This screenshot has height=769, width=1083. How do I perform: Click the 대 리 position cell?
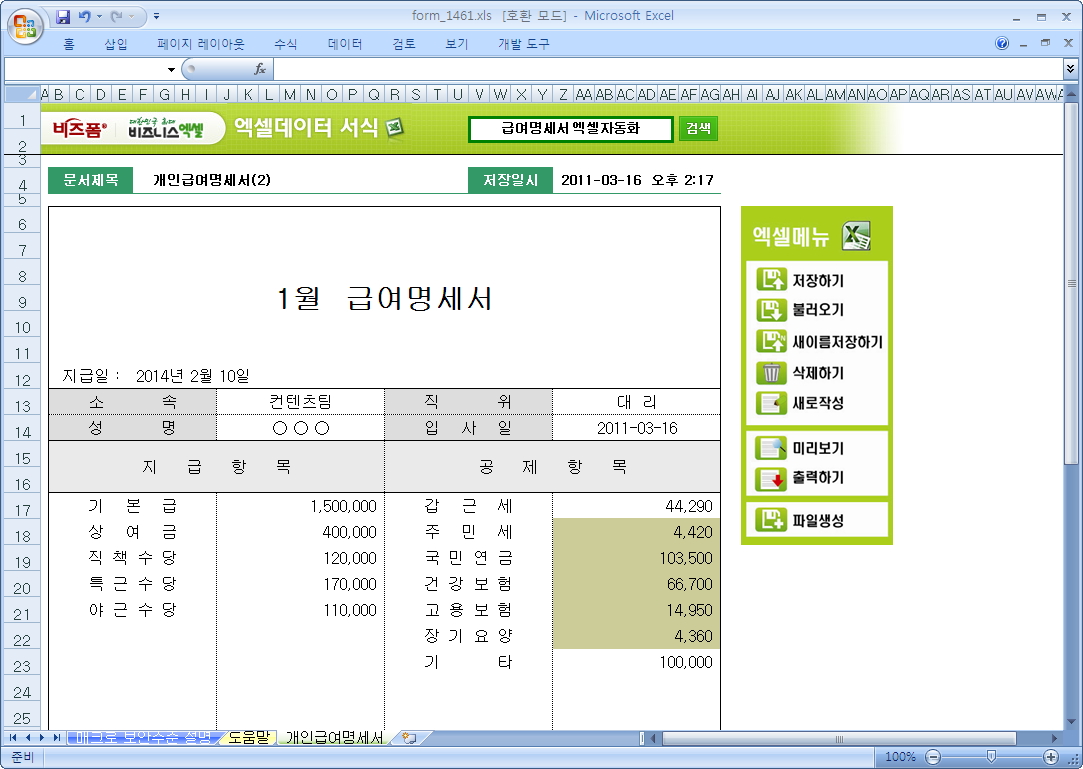tap(636, 401)
